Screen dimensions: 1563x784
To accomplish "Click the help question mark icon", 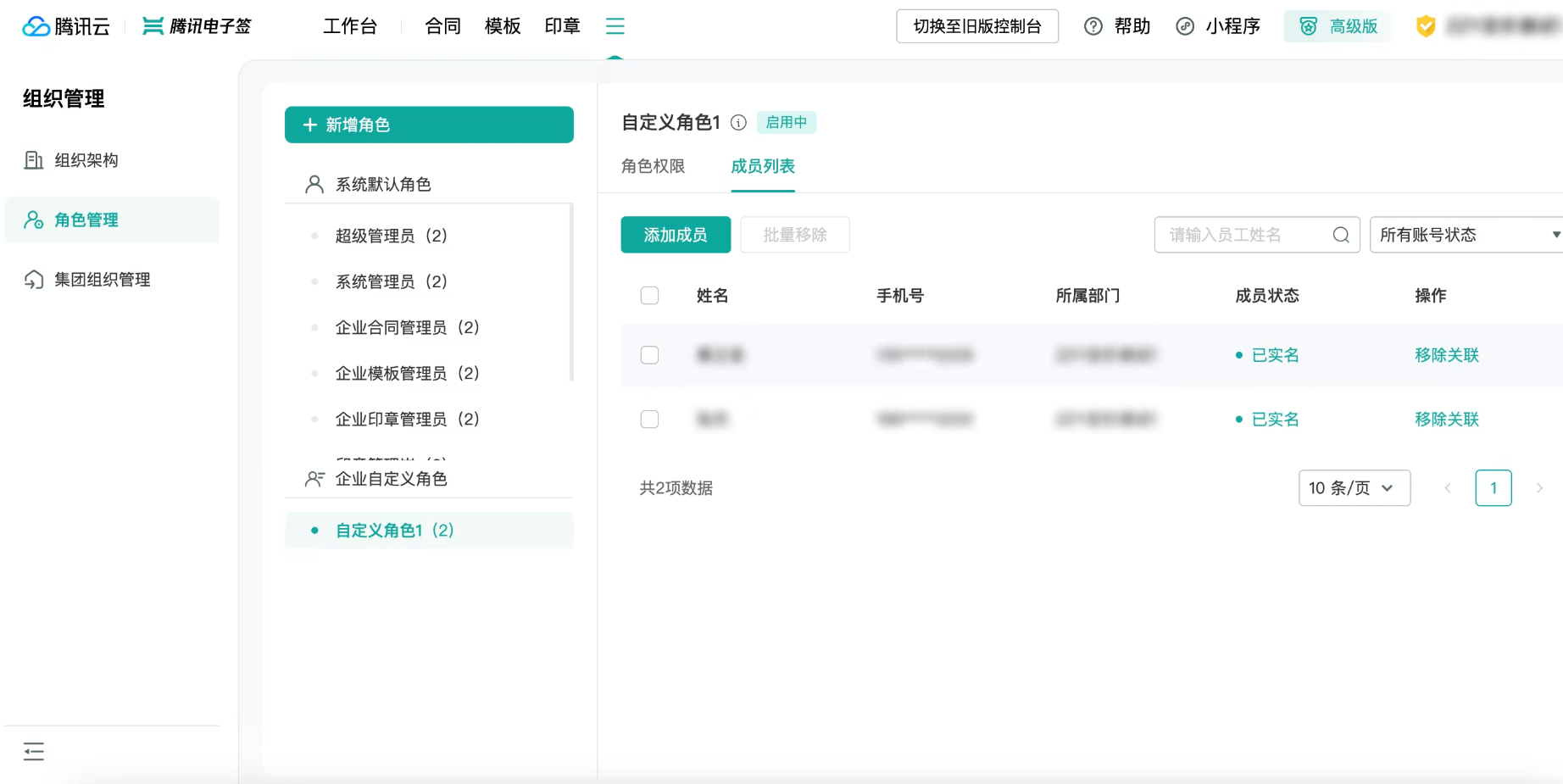I will (1093, 26).
